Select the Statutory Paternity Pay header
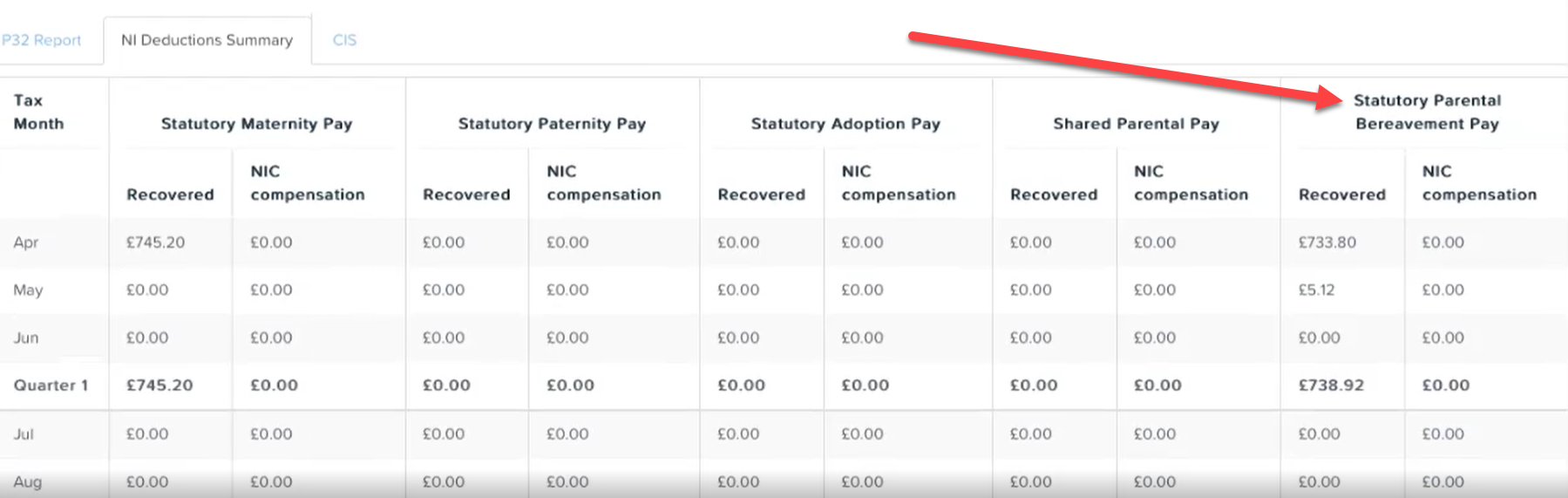 553,124
